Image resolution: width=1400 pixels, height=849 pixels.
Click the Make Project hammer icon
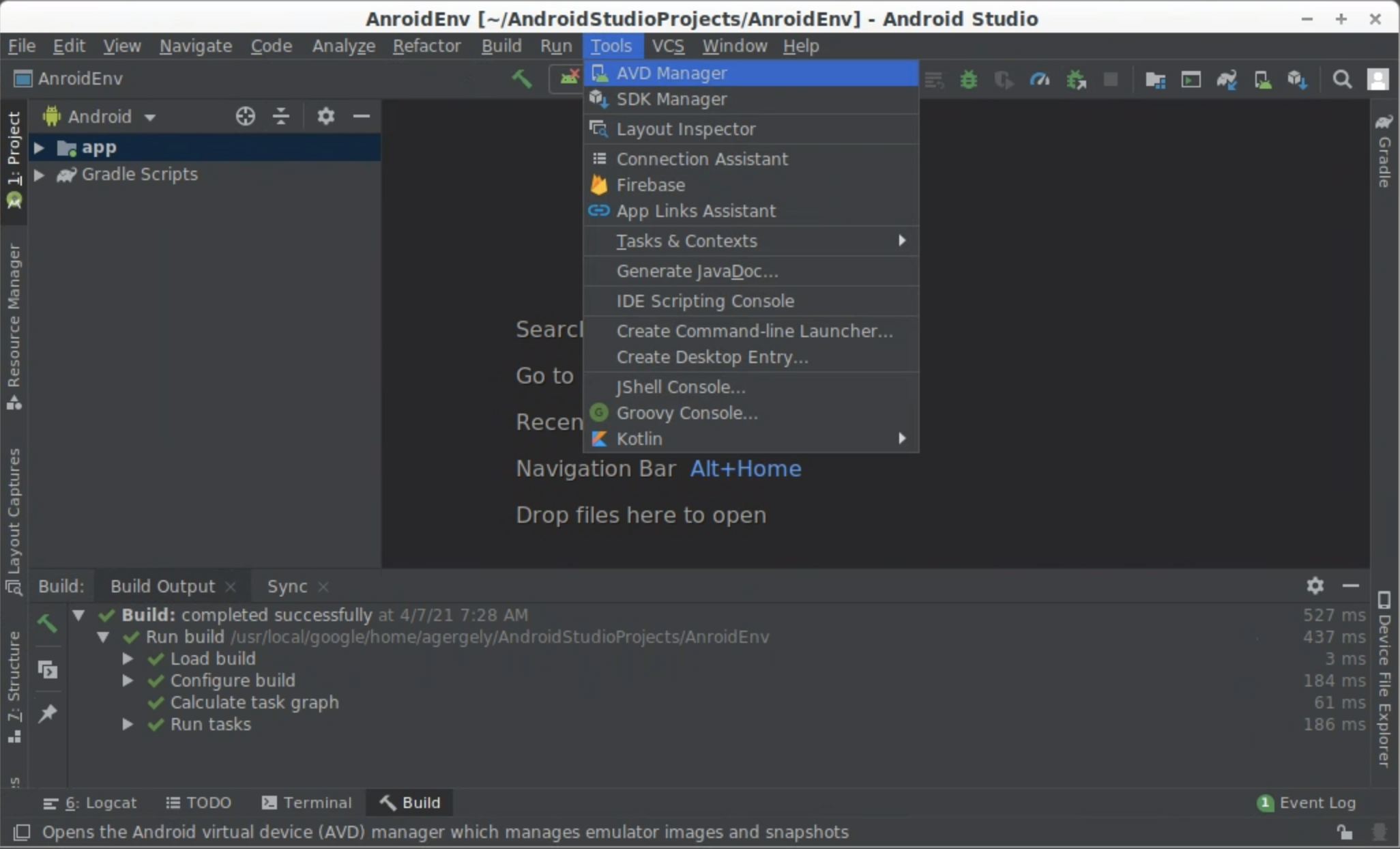click(x=521, y=78)
